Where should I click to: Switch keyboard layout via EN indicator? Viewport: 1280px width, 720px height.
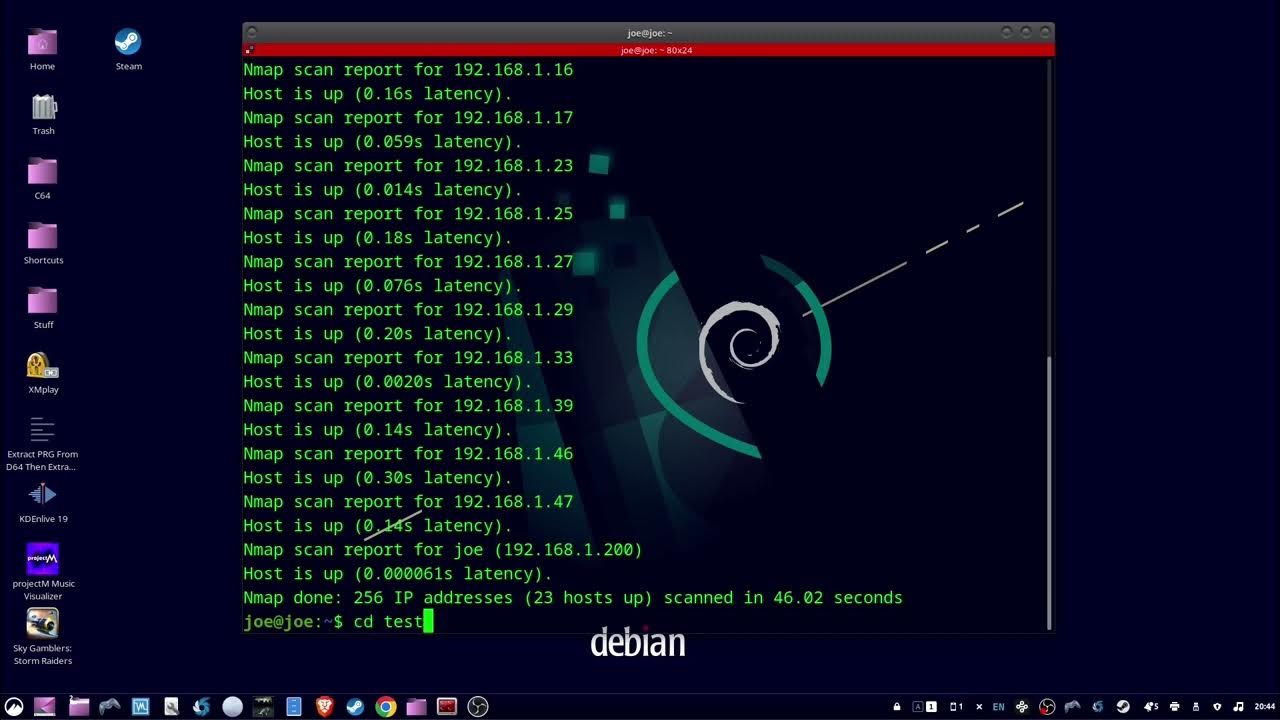click(x=999, y=706)
